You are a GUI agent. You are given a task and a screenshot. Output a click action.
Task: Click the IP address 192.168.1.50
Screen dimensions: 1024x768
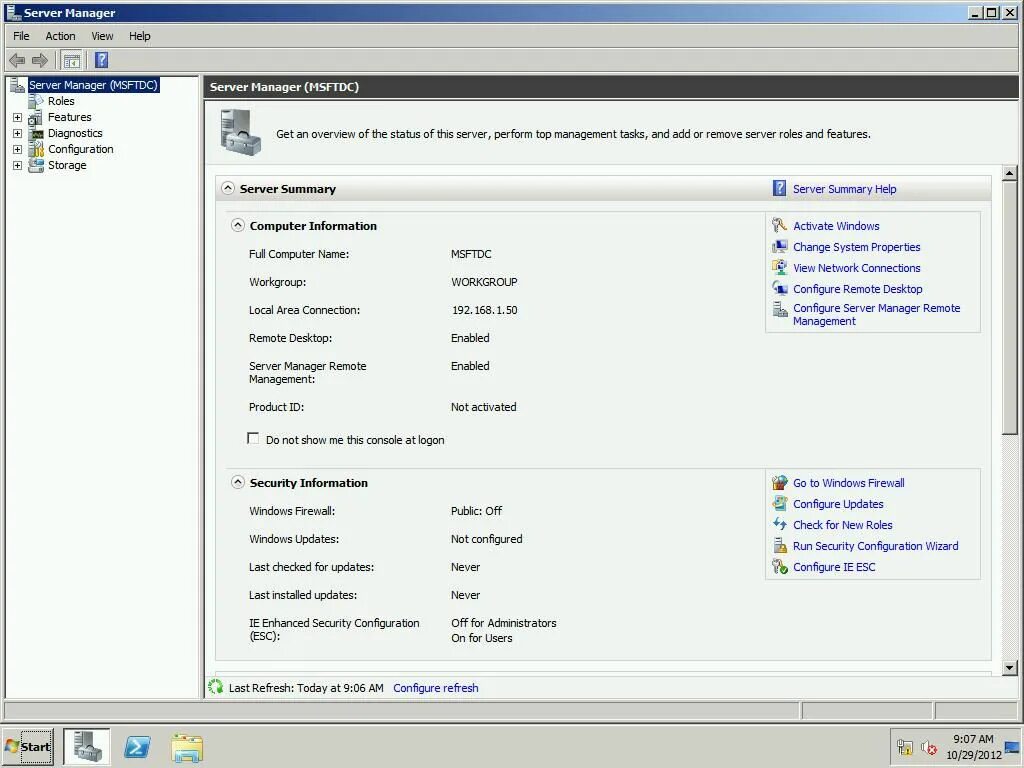(x=484, y=310)
